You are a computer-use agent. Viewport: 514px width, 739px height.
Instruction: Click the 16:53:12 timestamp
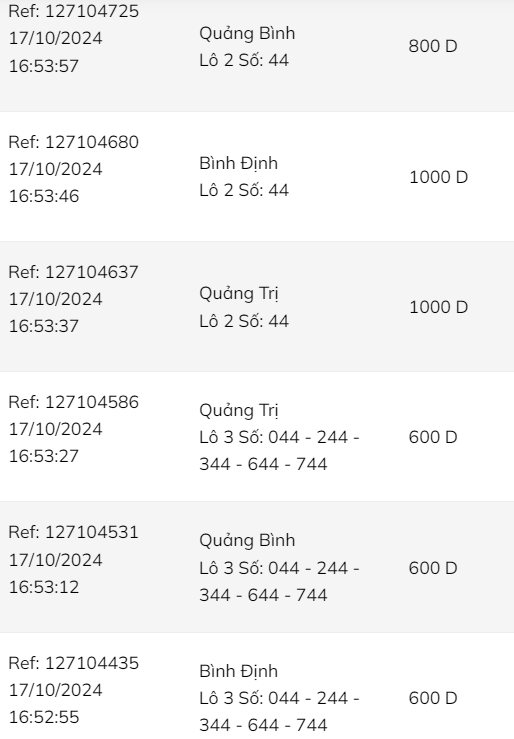(x=44, y=587)
